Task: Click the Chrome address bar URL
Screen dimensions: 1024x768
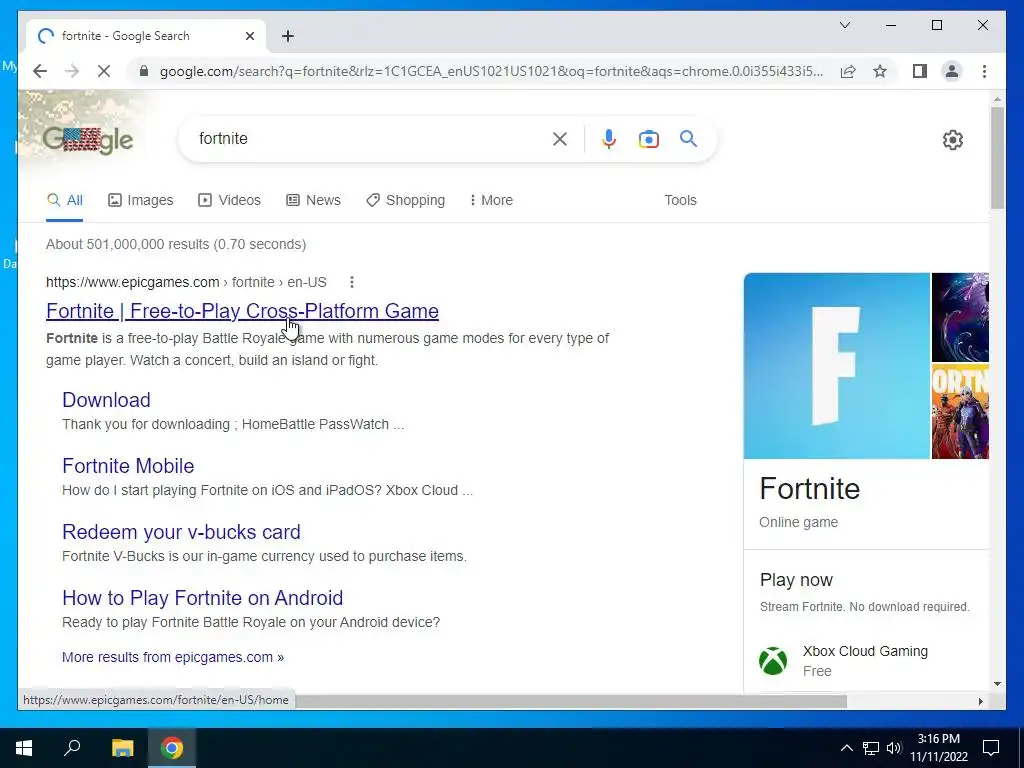Action: [491, 71]
